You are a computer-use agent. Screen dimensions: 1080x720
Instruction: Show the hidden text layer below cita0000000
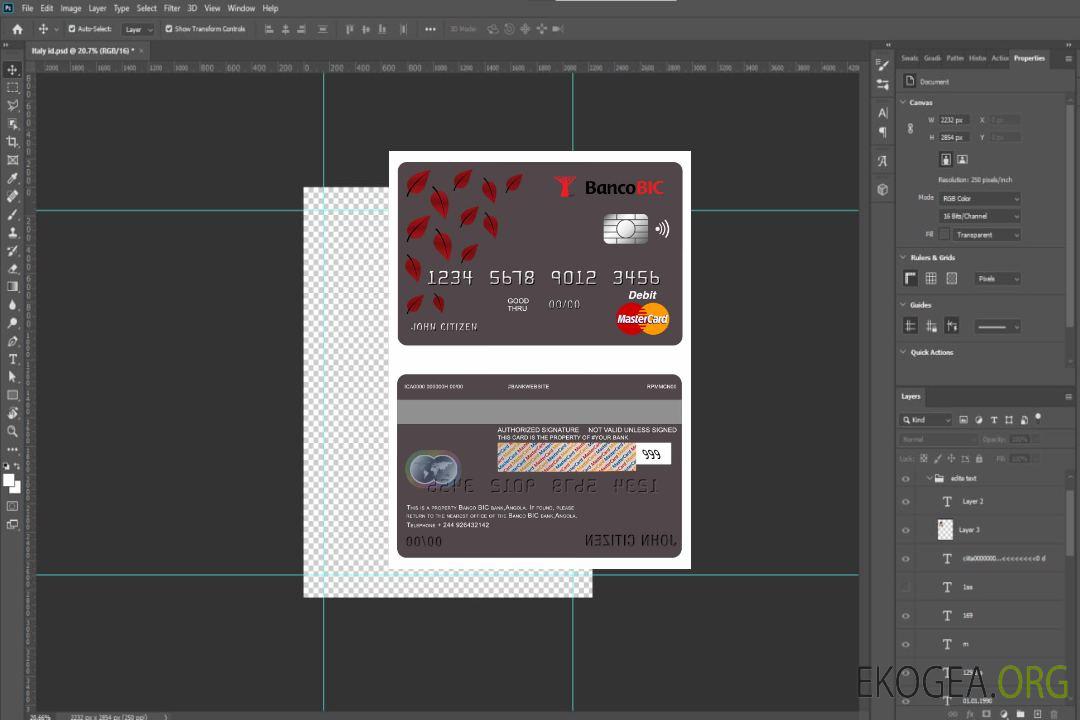906,587
